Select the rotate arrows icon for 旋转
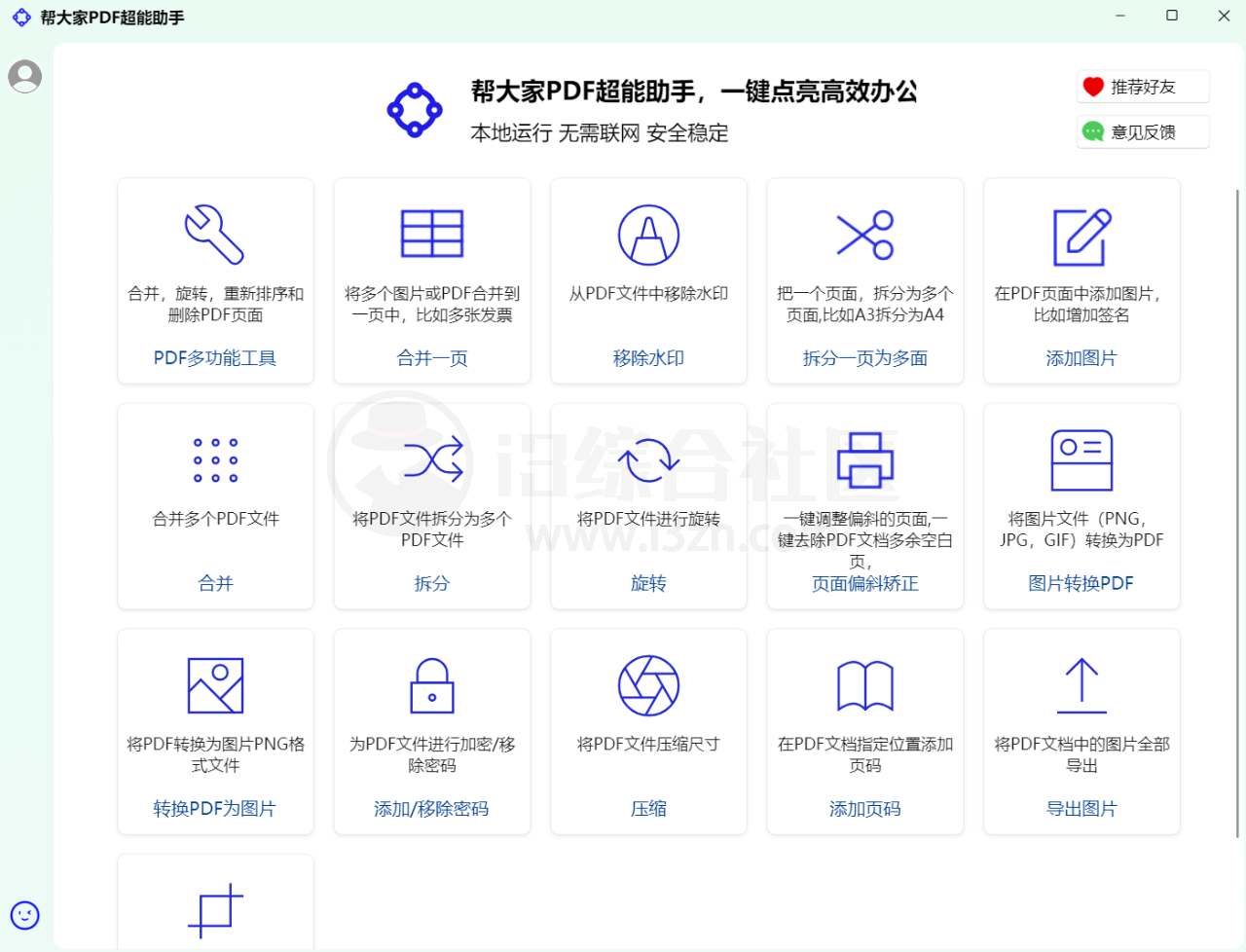1246x952 pixels. [648, 459]
